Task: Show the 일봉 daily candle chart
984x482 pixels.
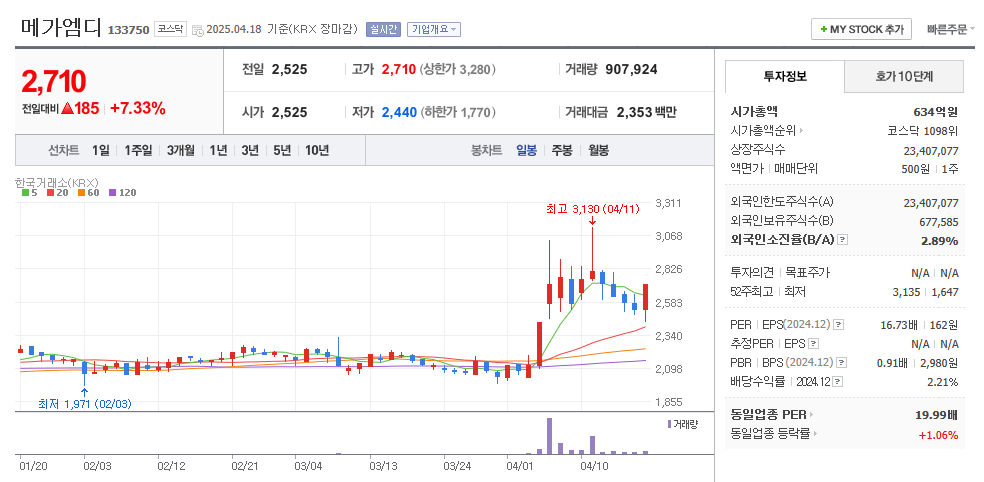Action: pos(526,151)
